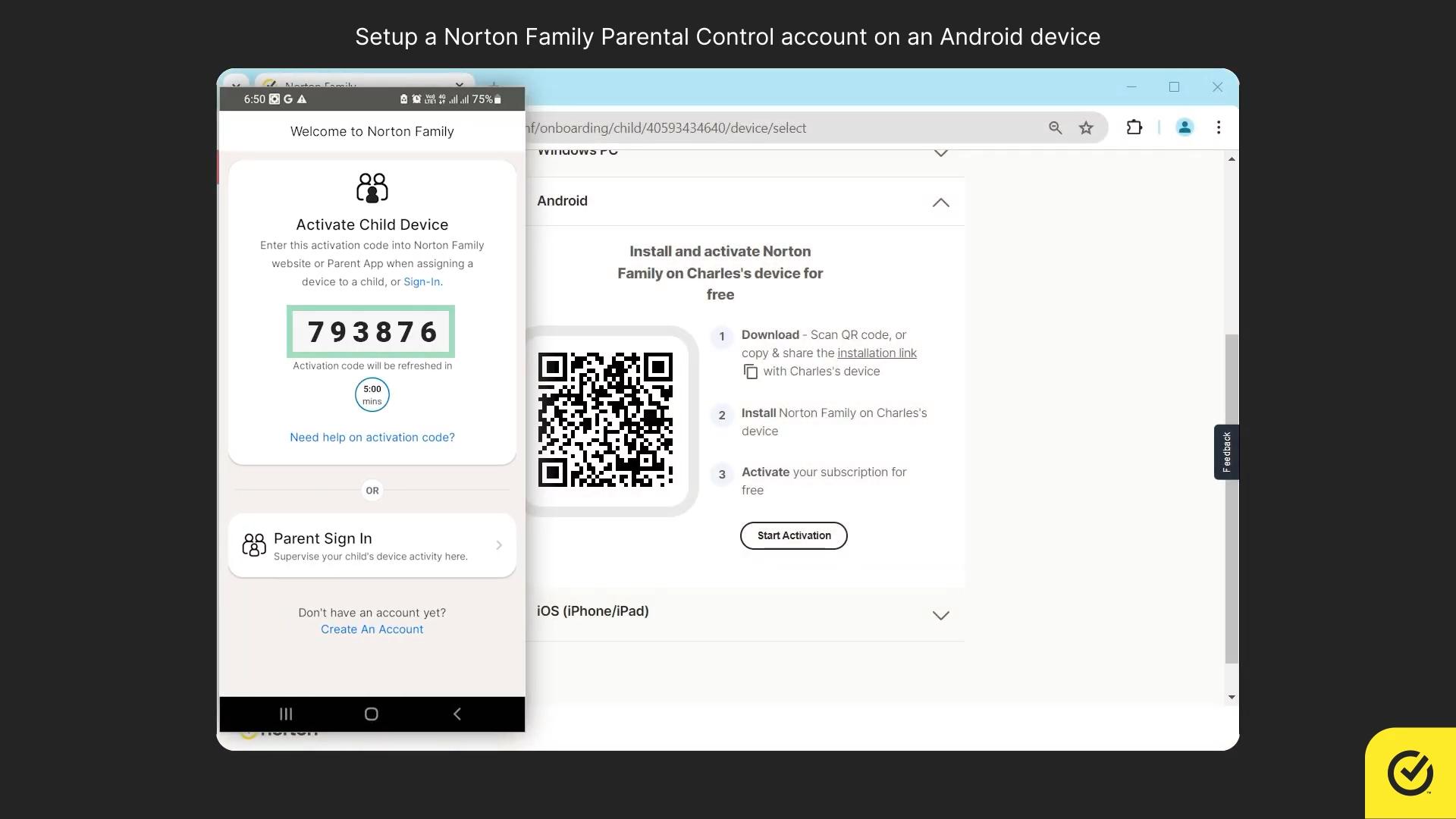Click the browser address bar URL
The width and height of the screenshot is (1456, 819).
pyautogui.click(x=666, y=128)
